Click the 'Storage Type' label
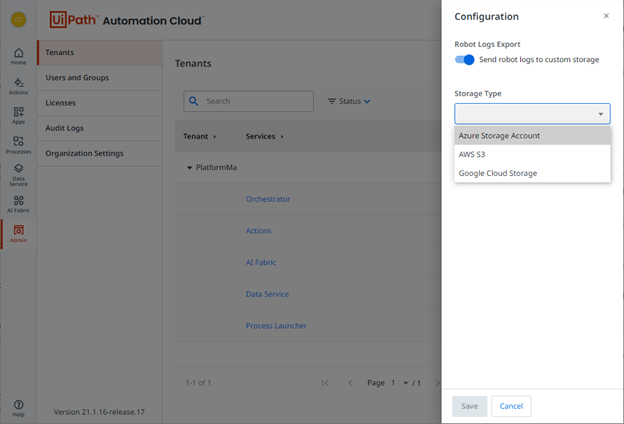This screenshot has width=624, height=424. pos(478,94)
